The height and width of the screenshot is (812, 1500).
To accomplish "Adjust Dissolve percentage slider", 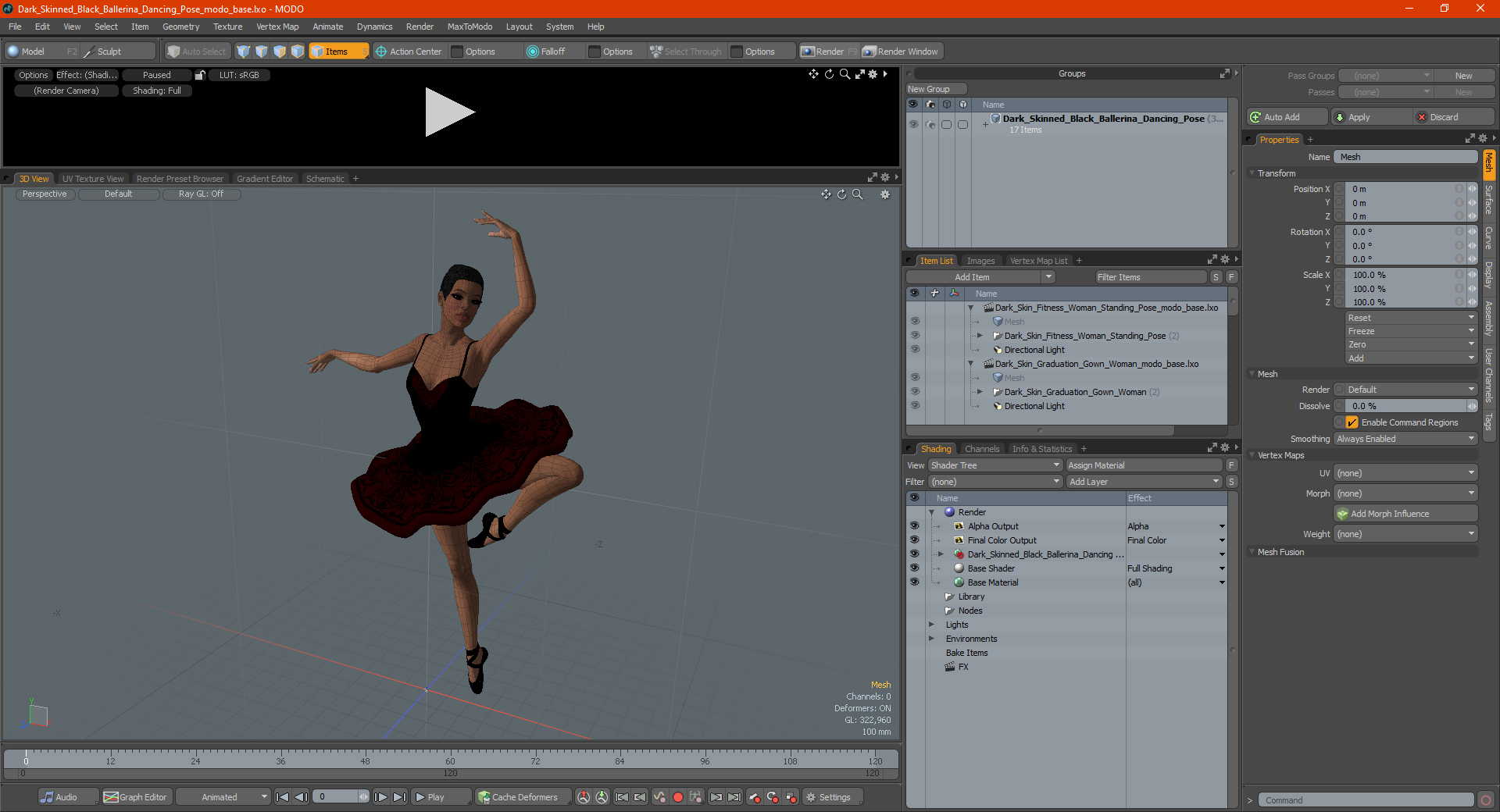I will tap(1405, 406).
